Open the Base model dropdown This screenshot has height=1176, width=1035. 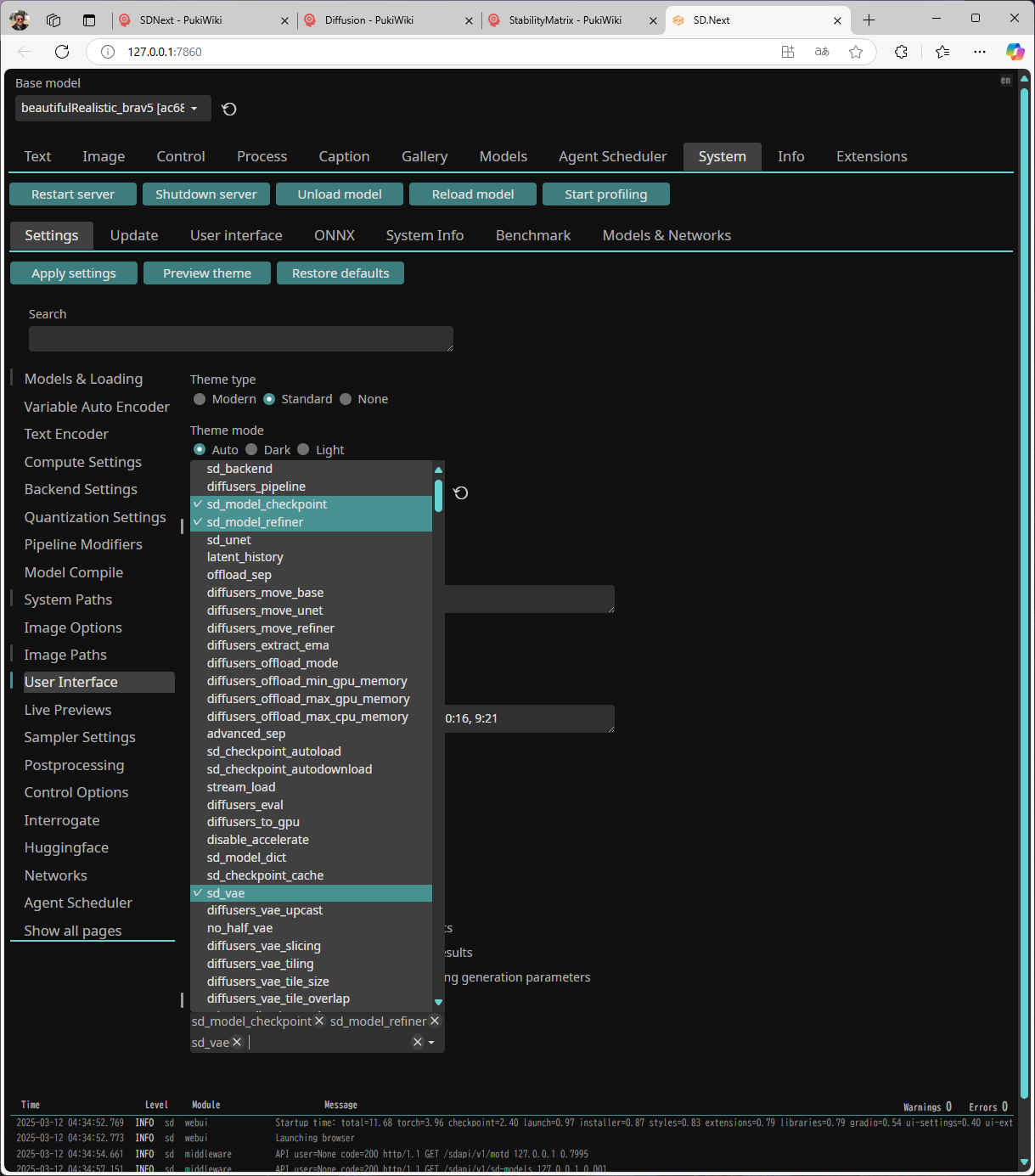tap(112, 108)
